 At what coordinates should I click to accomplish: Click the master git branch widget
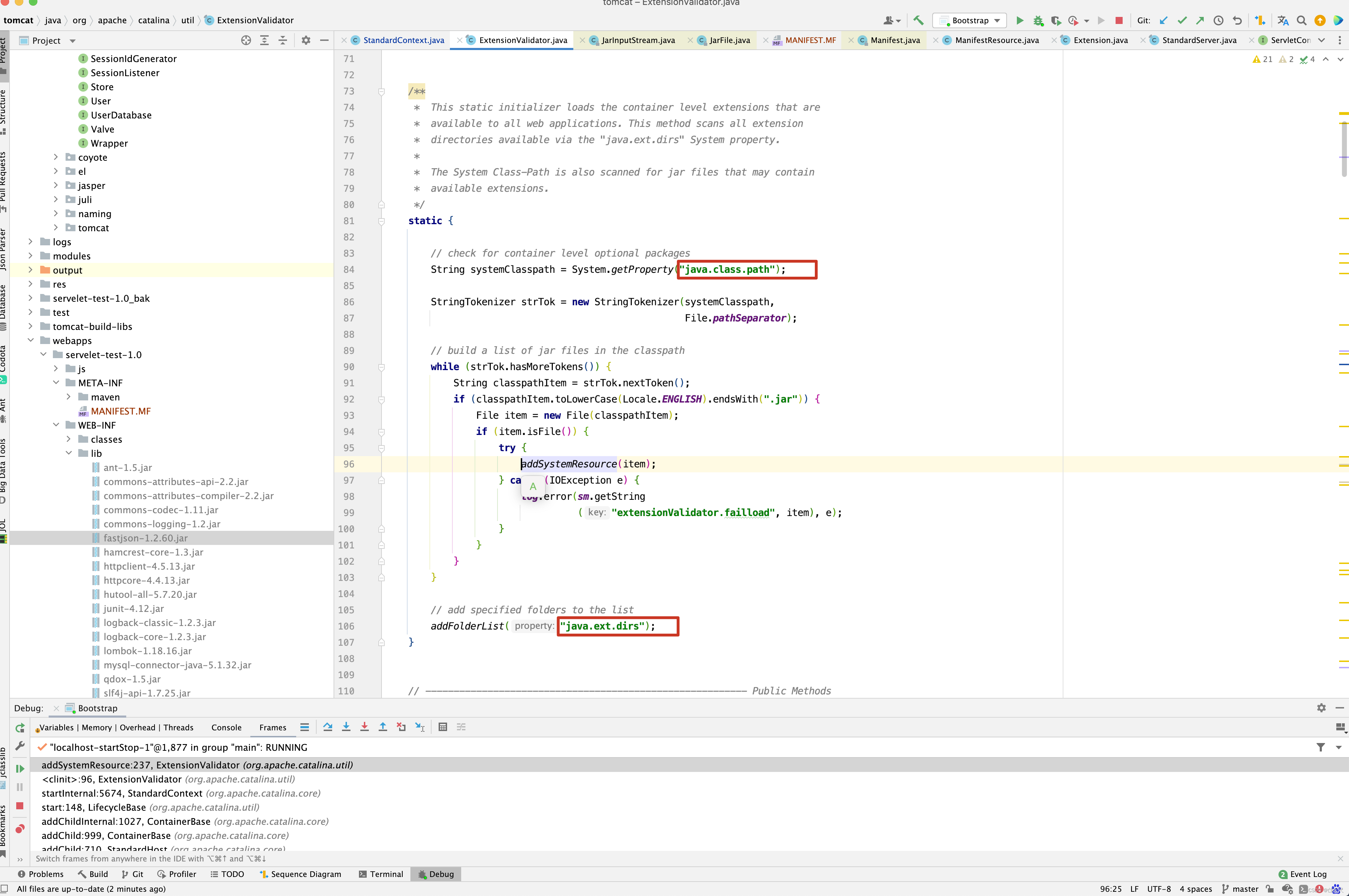(1240, 889)
